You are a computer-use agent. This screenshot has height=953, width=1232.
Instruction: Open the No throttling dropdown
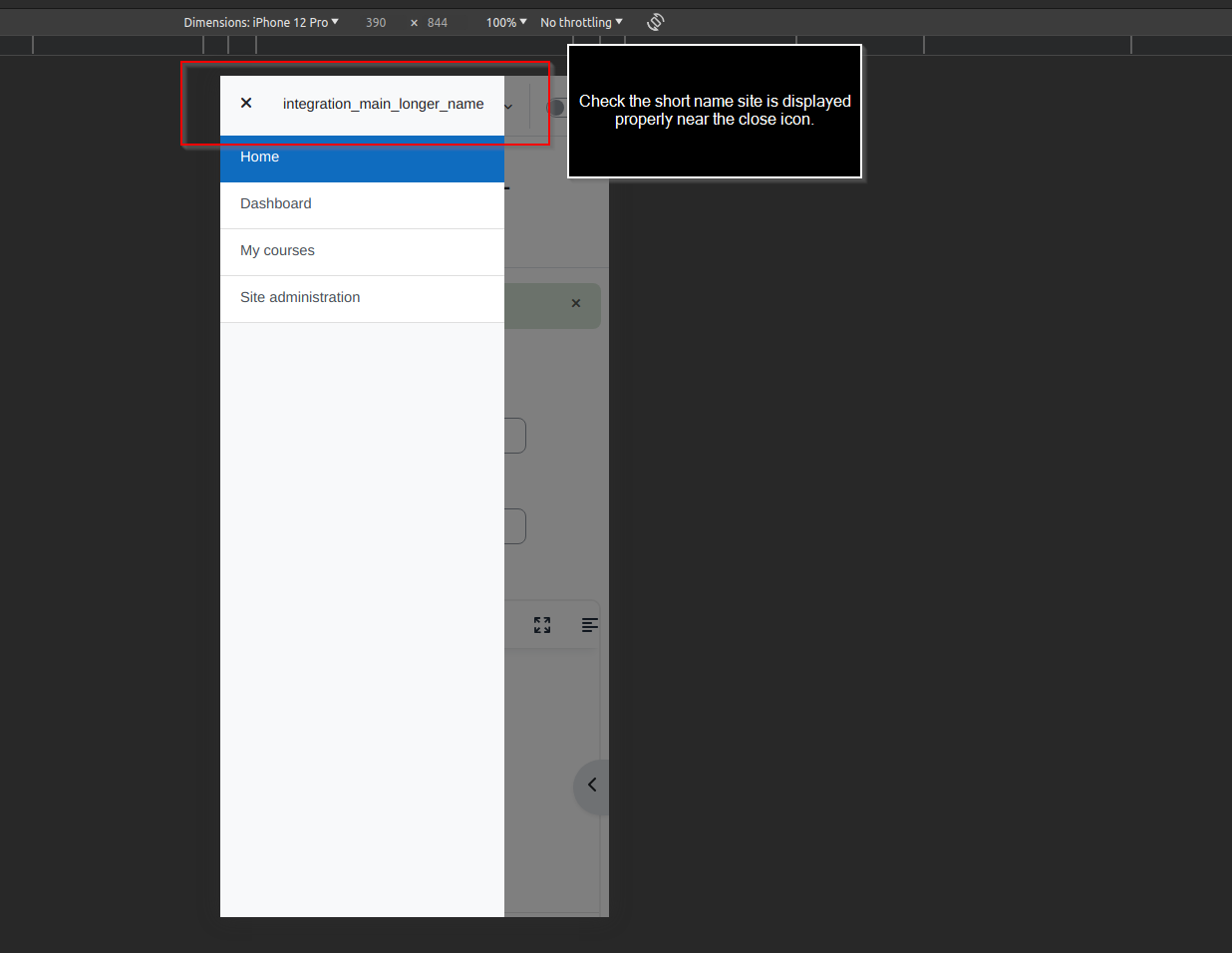click(581, 22)
